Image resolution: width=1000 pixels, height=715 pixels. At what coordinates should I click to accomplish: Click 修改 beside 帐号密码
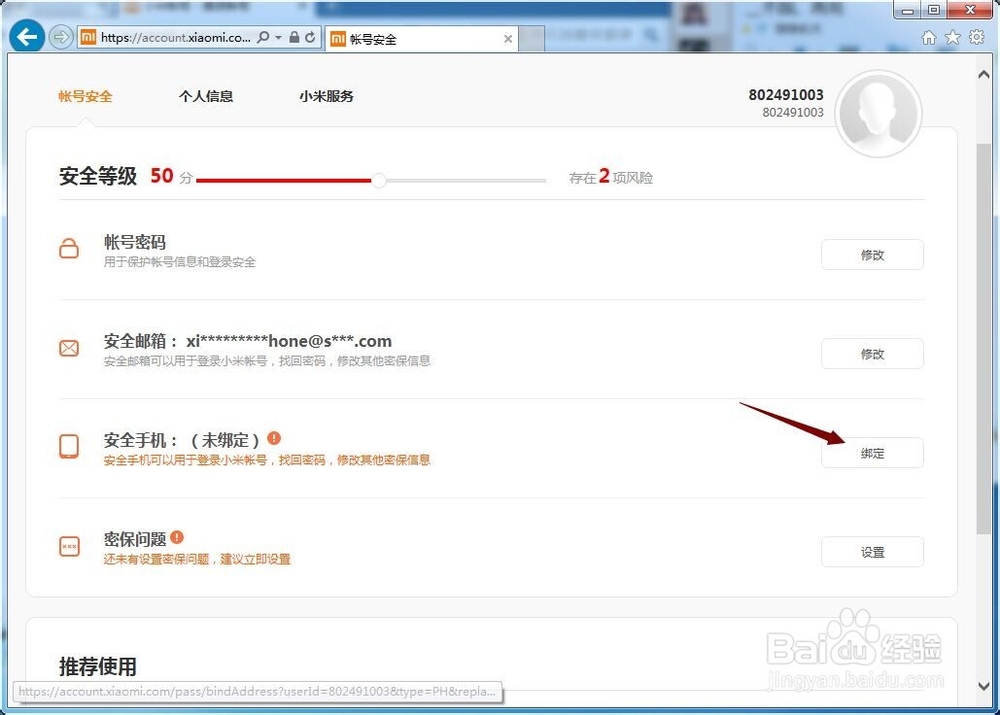(x=872, y=254)
